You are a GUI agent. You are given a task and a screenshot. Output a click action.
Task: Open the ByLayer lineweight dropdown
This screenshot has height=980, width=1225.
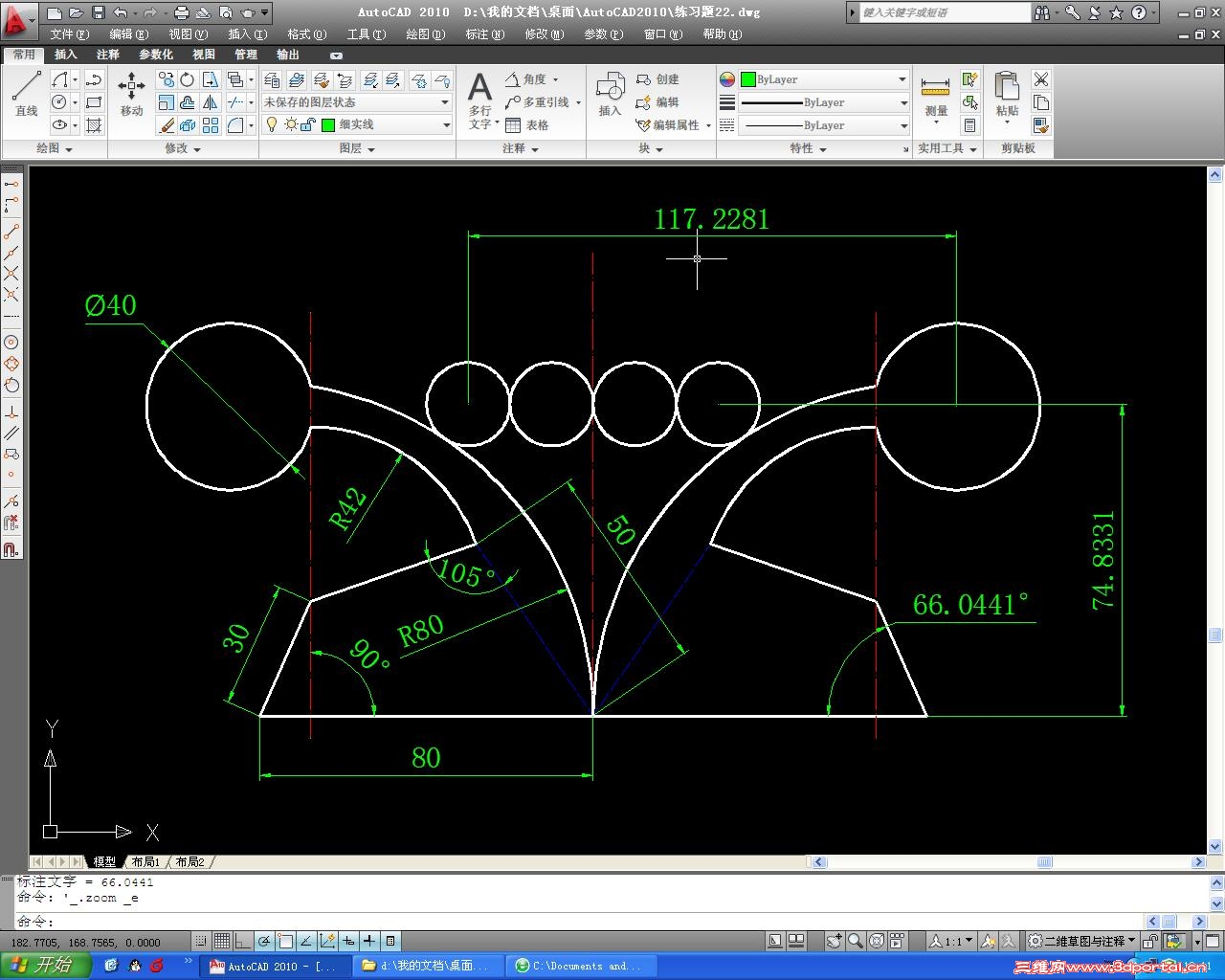824,102
